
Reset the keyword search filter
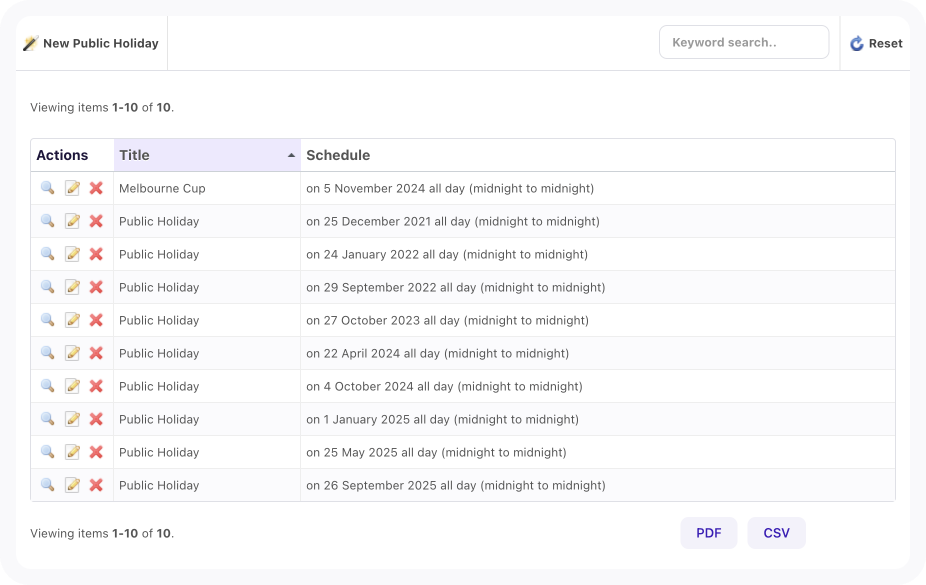pyautogui.click(x=876, y=43)
